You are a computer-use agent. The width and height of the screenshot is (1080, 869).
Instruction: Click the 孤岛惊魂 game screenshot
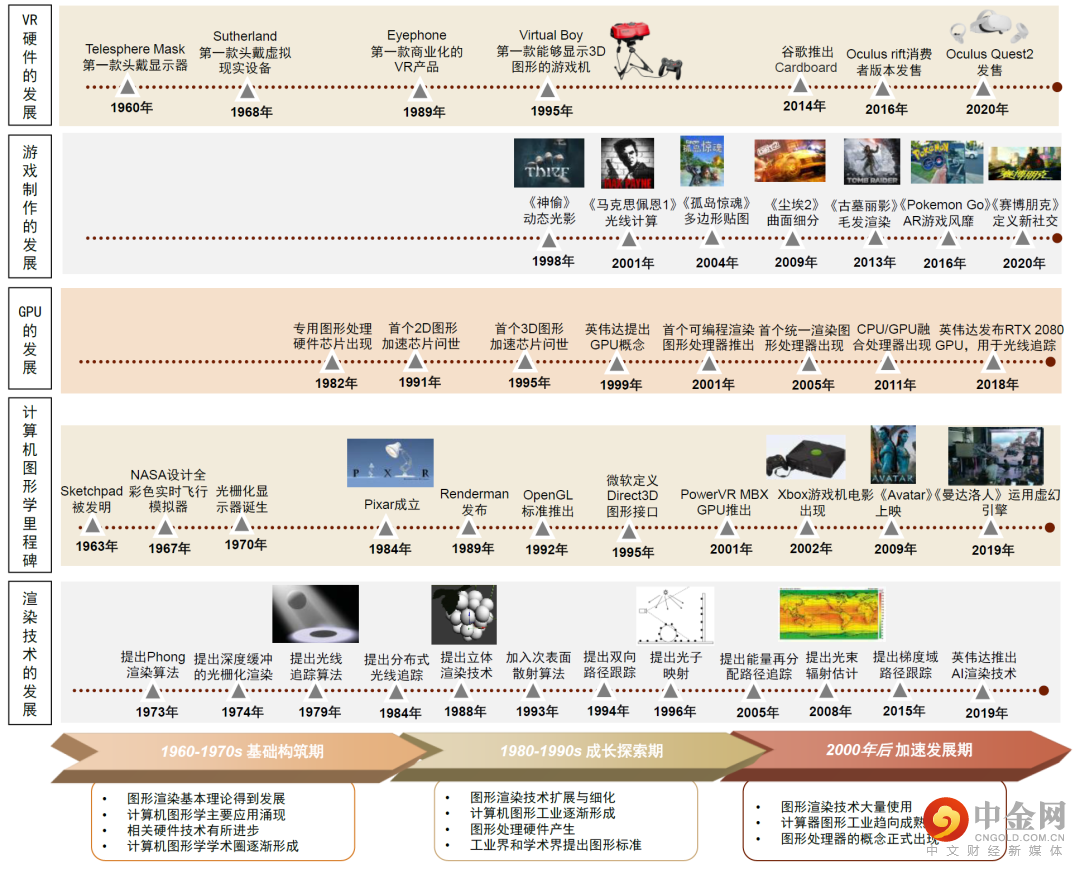(x=702, y=161)
